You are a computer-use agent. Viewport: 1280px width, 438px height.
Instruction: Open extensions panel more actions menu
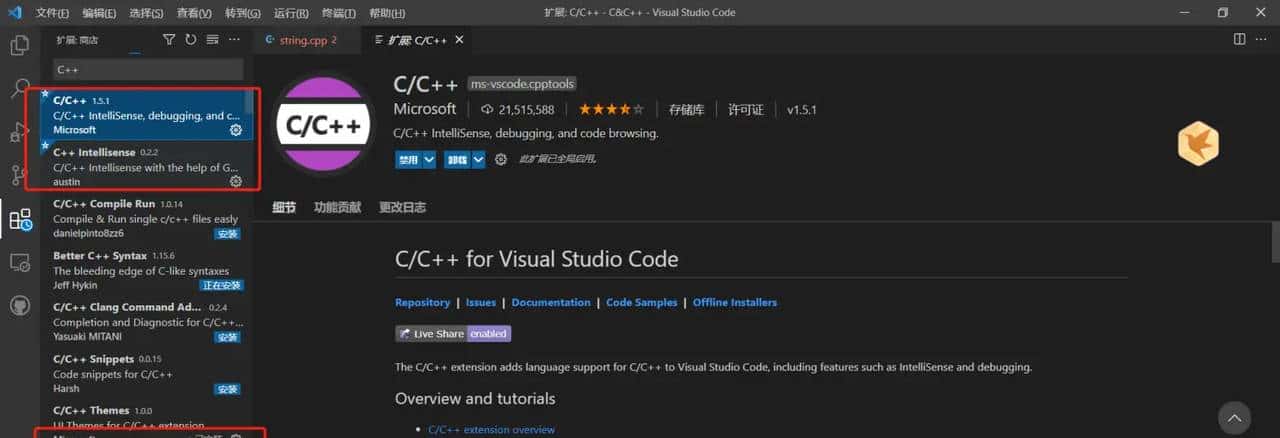[x=235, y=40]
